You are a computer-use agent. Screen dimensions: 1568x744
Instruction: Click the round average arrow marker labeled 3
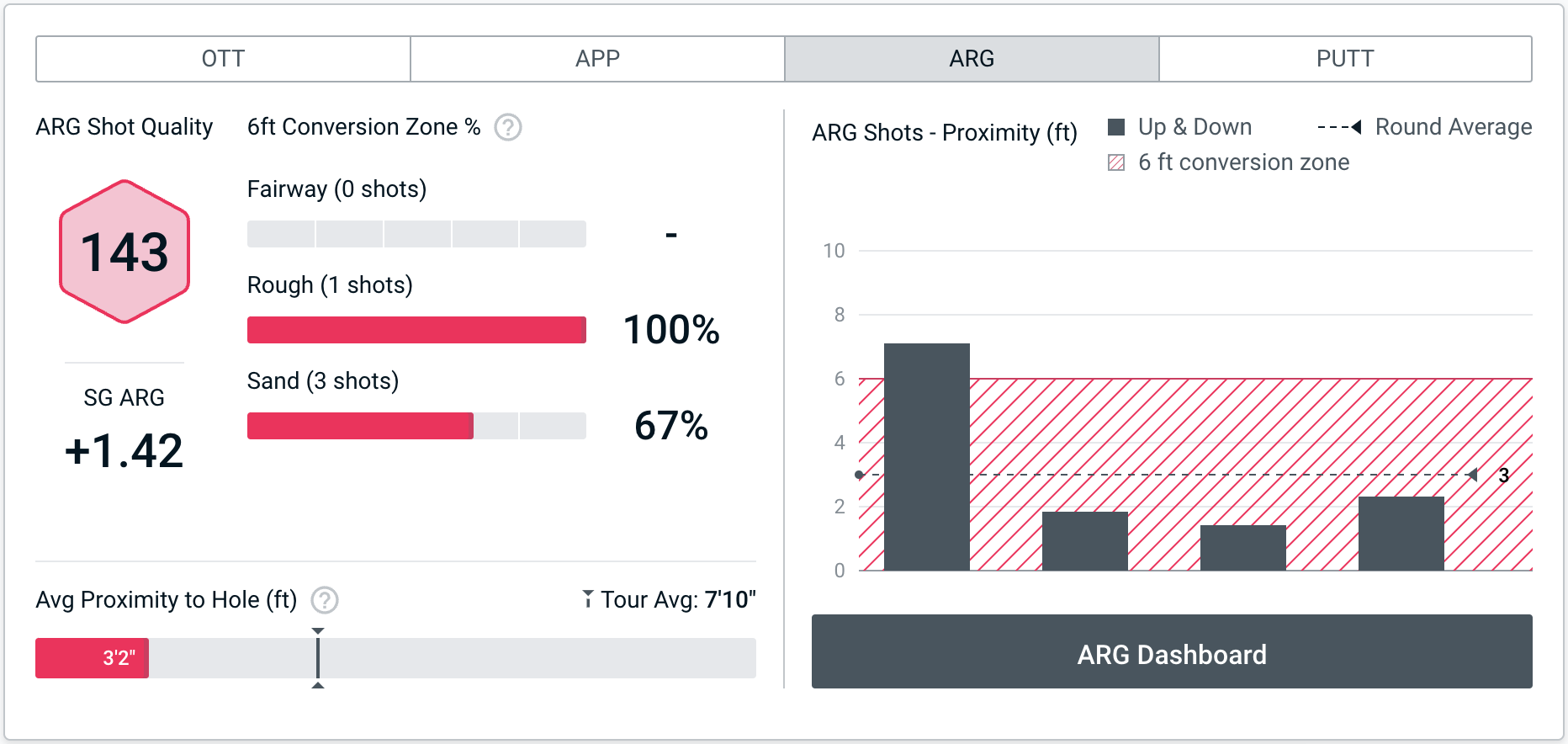pyautogui.click(x=1473, y=475)
